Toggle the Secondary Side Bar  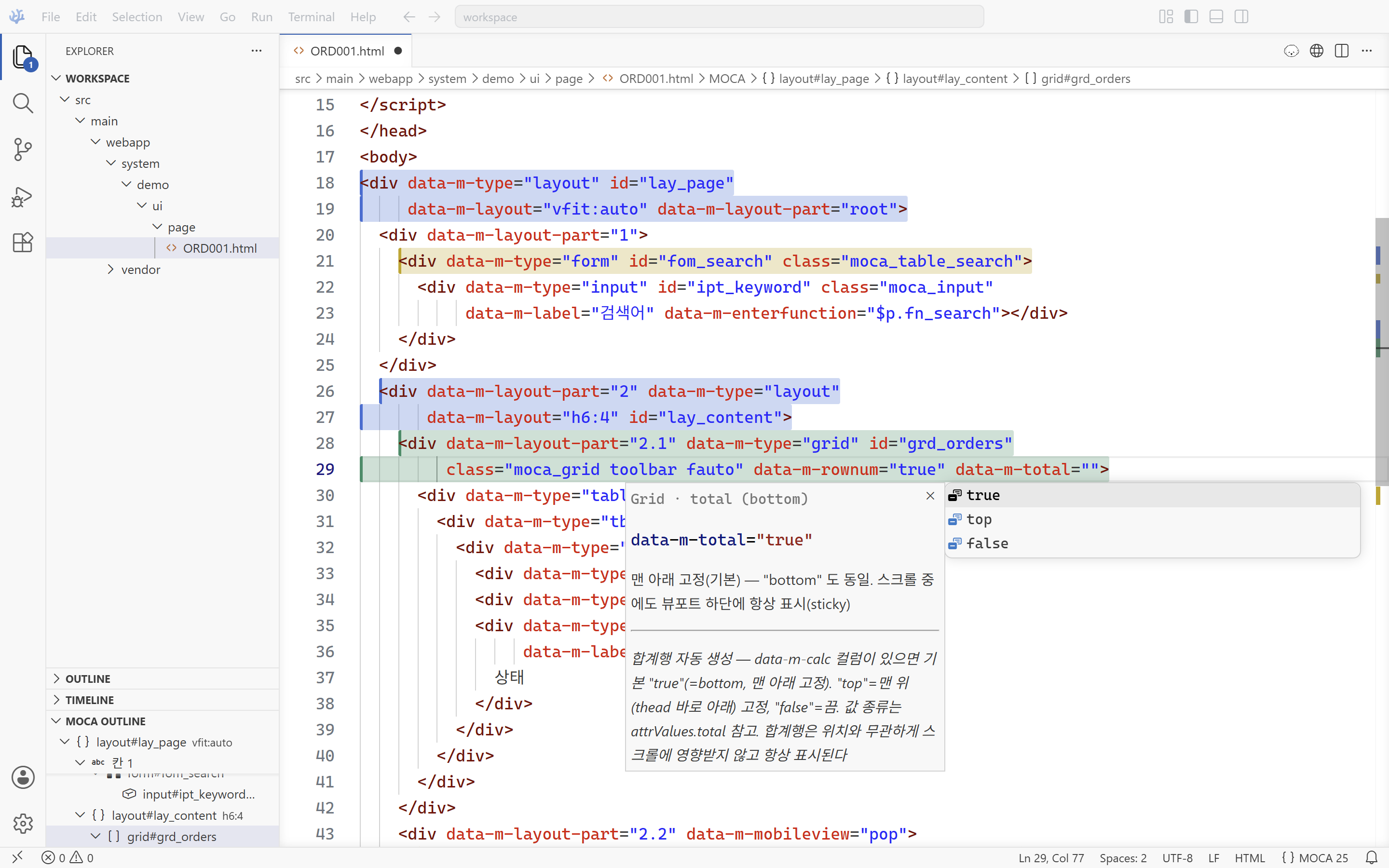tap(1241, 17)
